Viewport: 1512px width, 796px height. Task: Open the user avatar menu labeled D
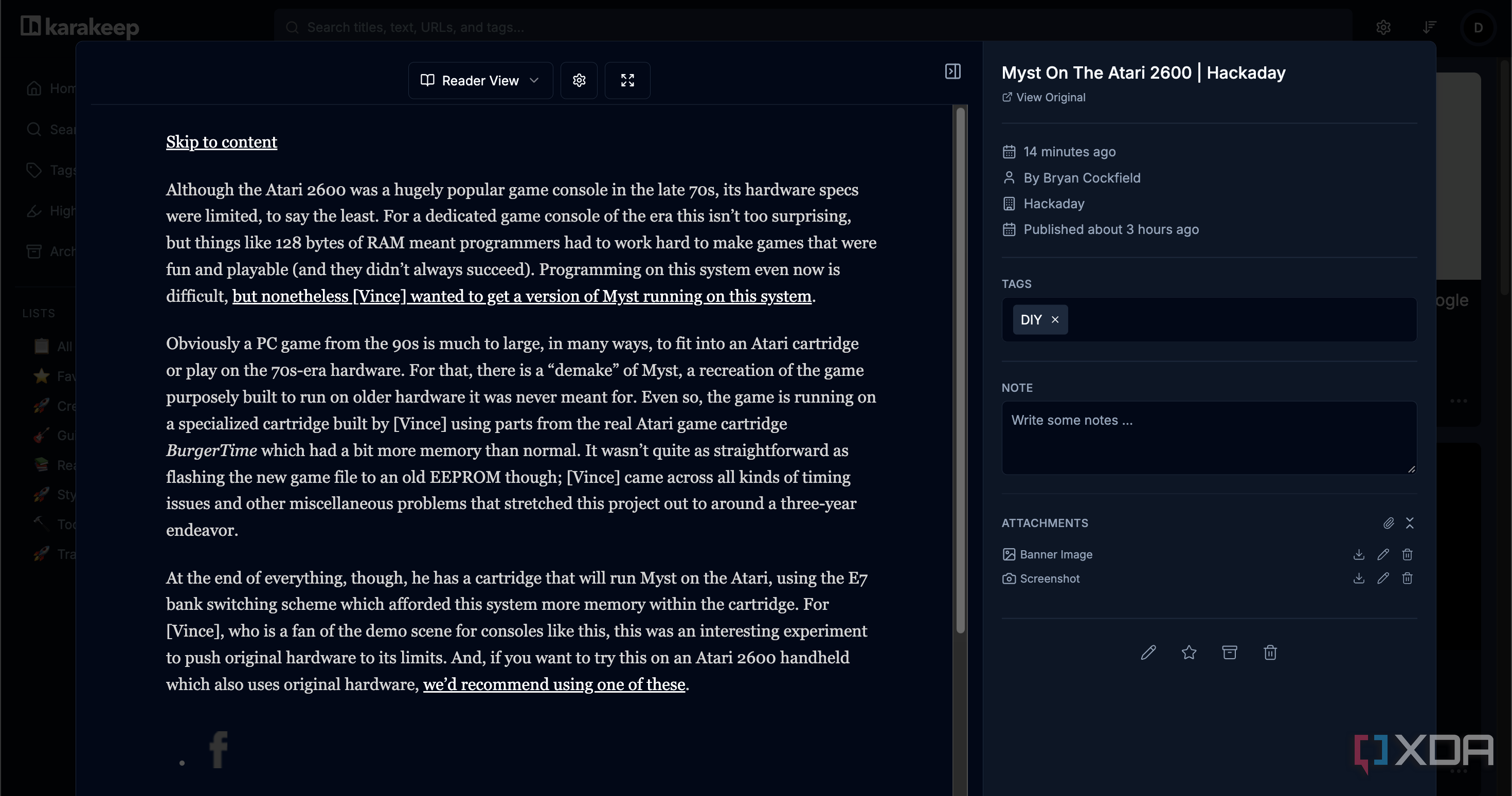[x=1478, y=27]
